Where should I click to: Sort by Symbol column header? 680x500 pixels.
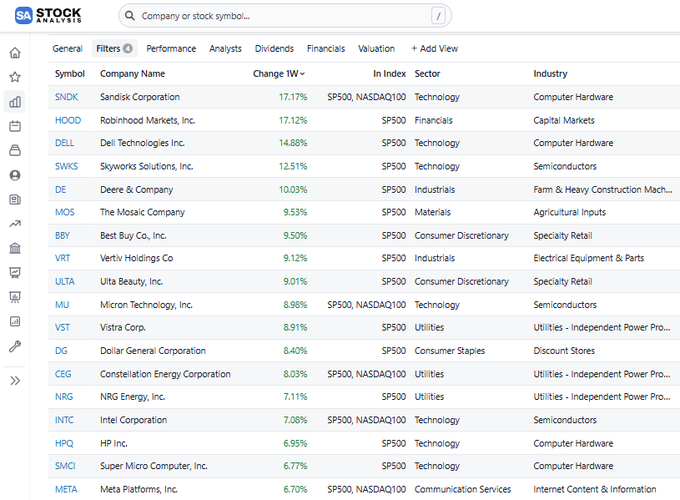click(69, 74)
